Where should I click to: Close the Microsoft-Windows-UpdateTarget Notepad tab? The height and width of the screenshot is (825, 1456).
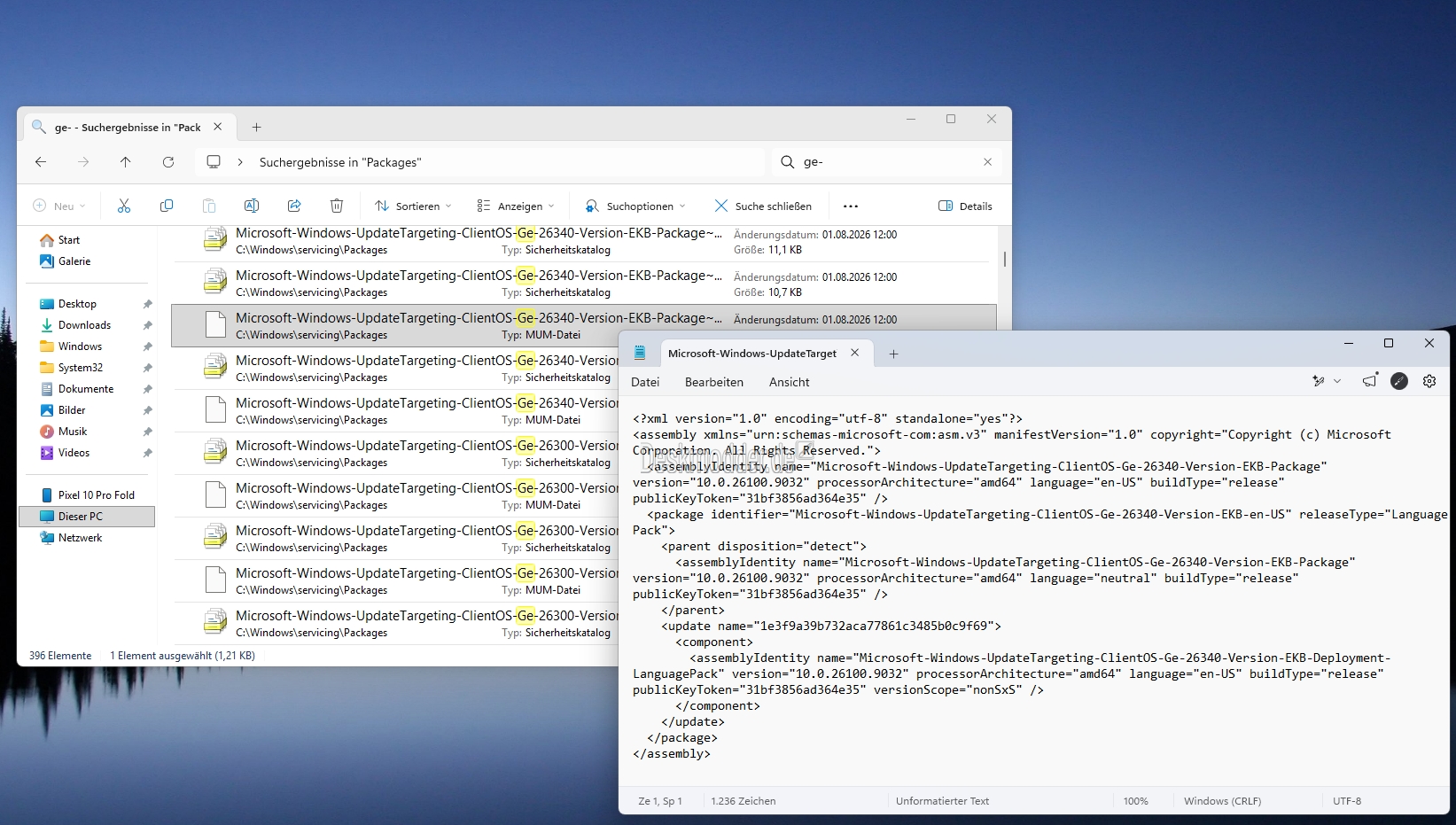coord(855,353)
